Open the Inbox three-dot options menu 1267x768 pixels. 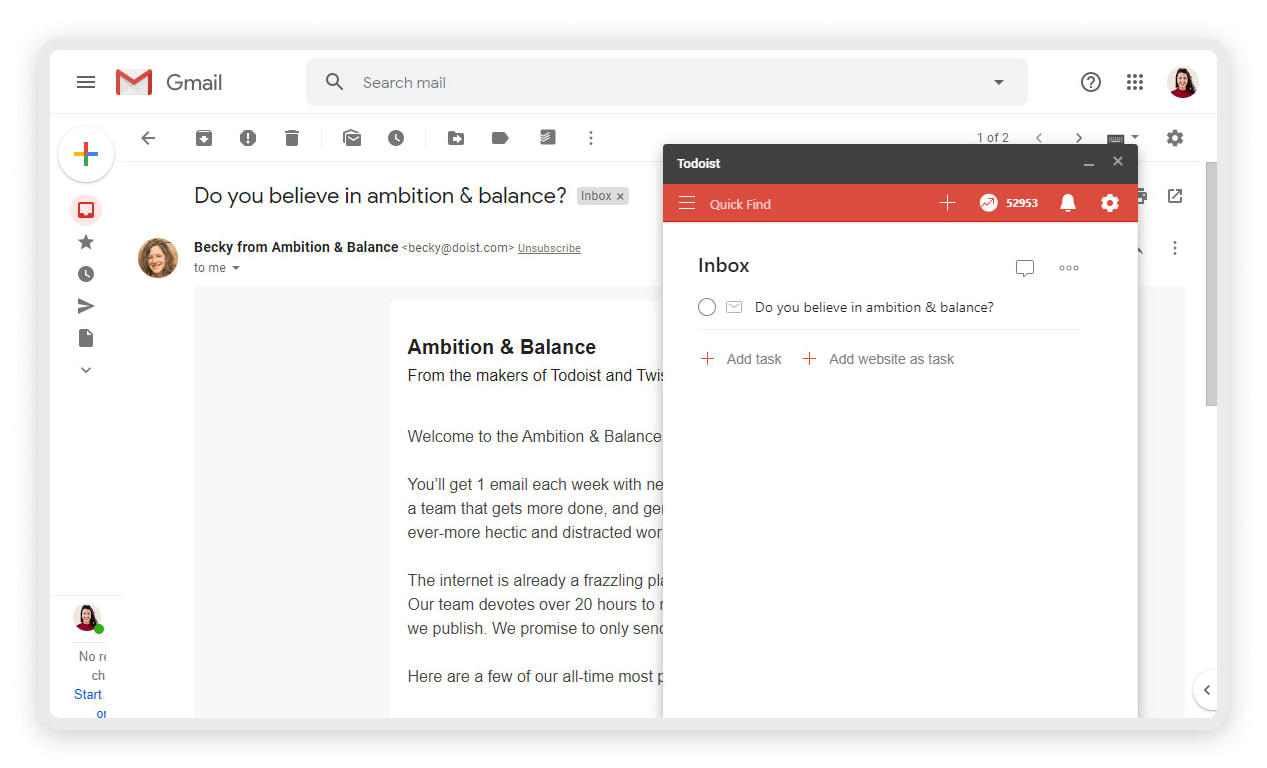tap(1068, 267)
